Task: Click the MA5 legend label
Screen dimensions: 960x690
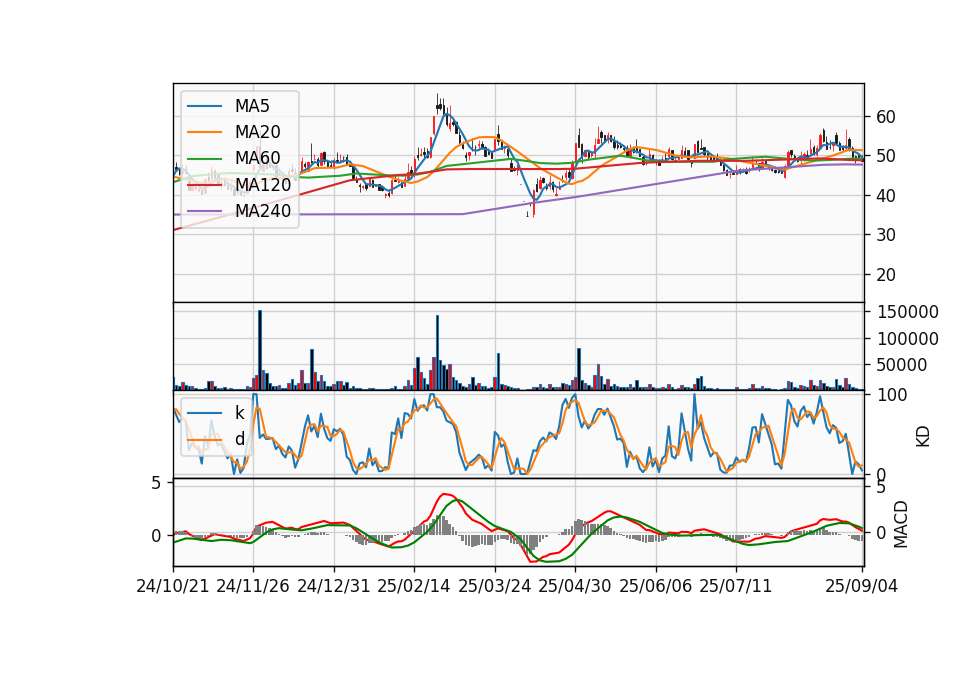Action: (252, 106)
